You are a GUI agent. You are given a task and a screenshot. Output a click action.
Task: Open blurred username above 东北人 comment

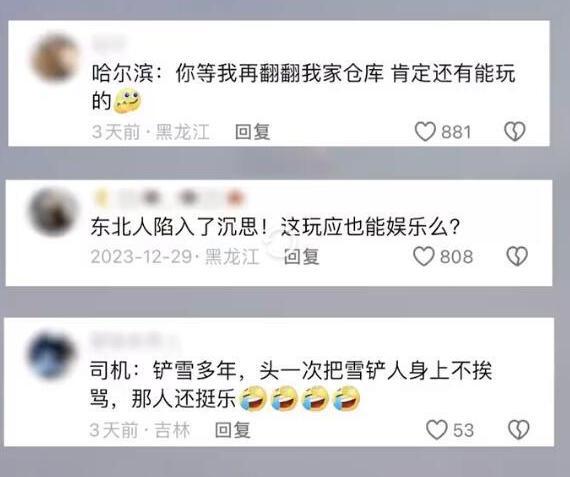(x=169, y=198)
